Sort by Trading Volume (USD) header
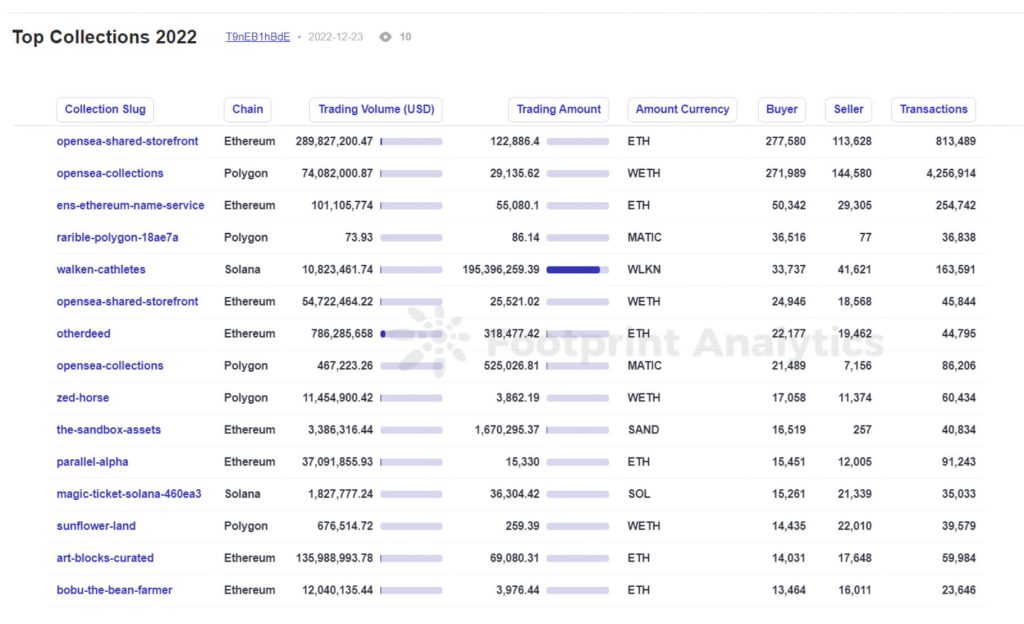This screenshot has width=1024, height=624. pos(375,110)
